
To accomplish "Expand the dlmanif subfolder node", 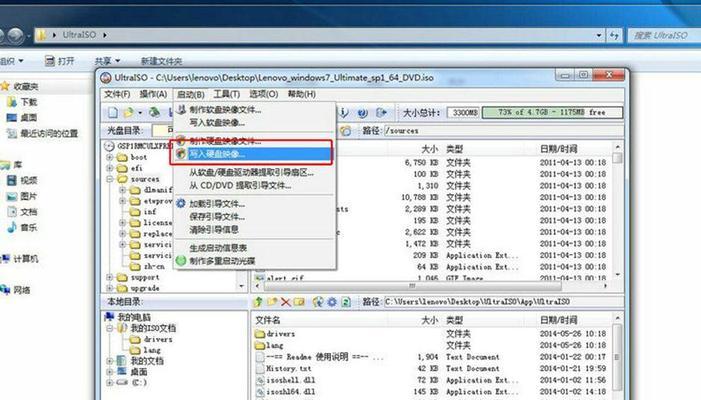I will [122, 190].
